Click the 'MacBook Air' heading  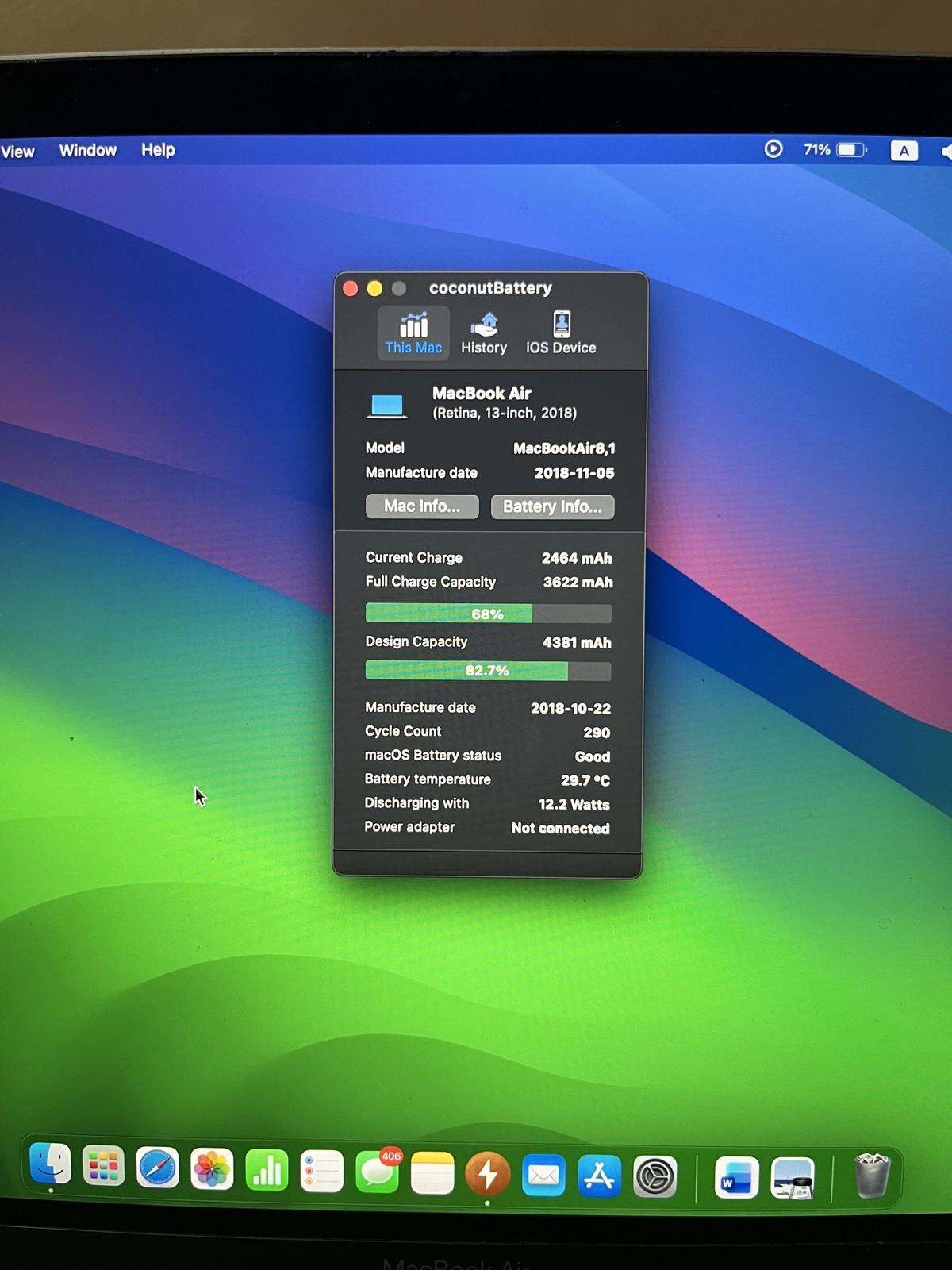[x=482, y=394]
